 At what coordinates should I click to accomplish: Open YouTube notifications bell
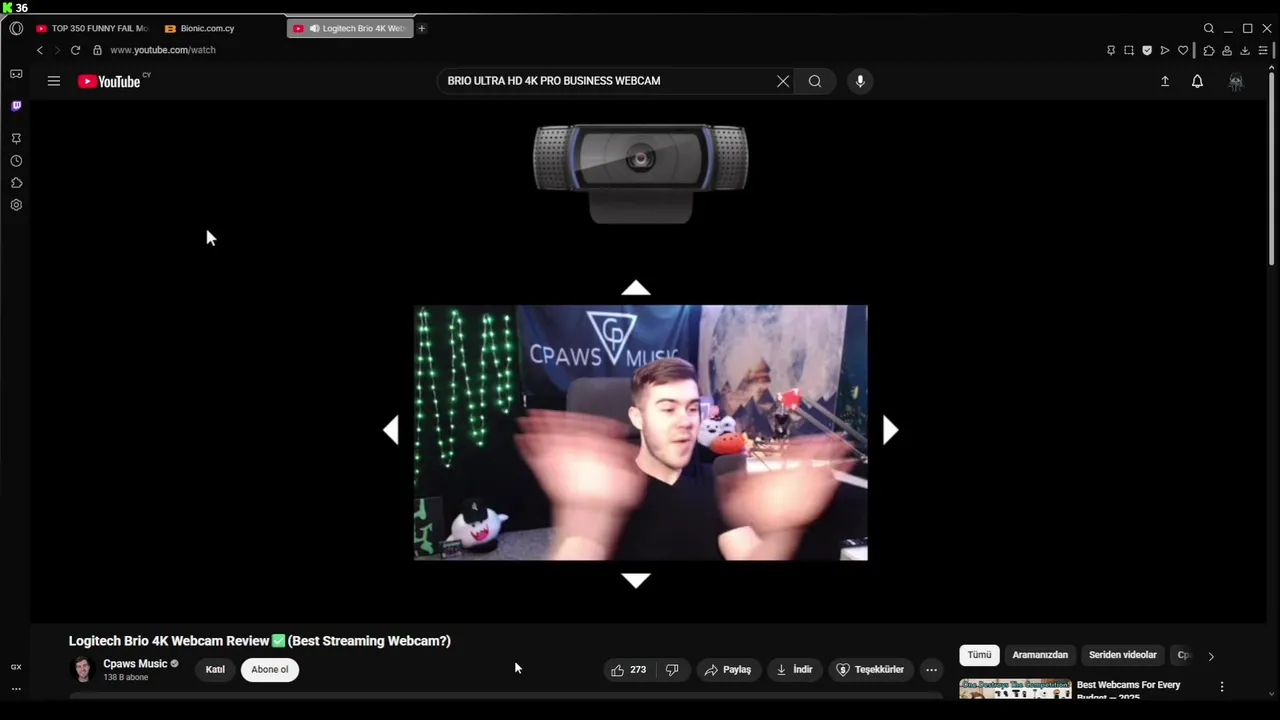1197,81
